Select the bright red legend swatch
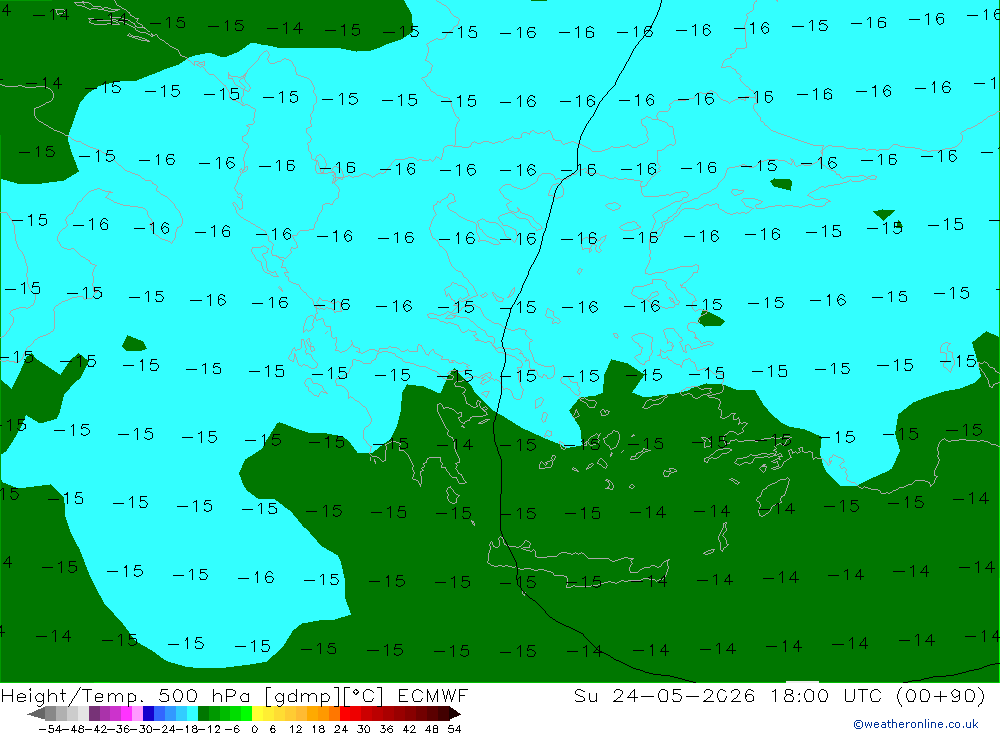 point(345,713)
